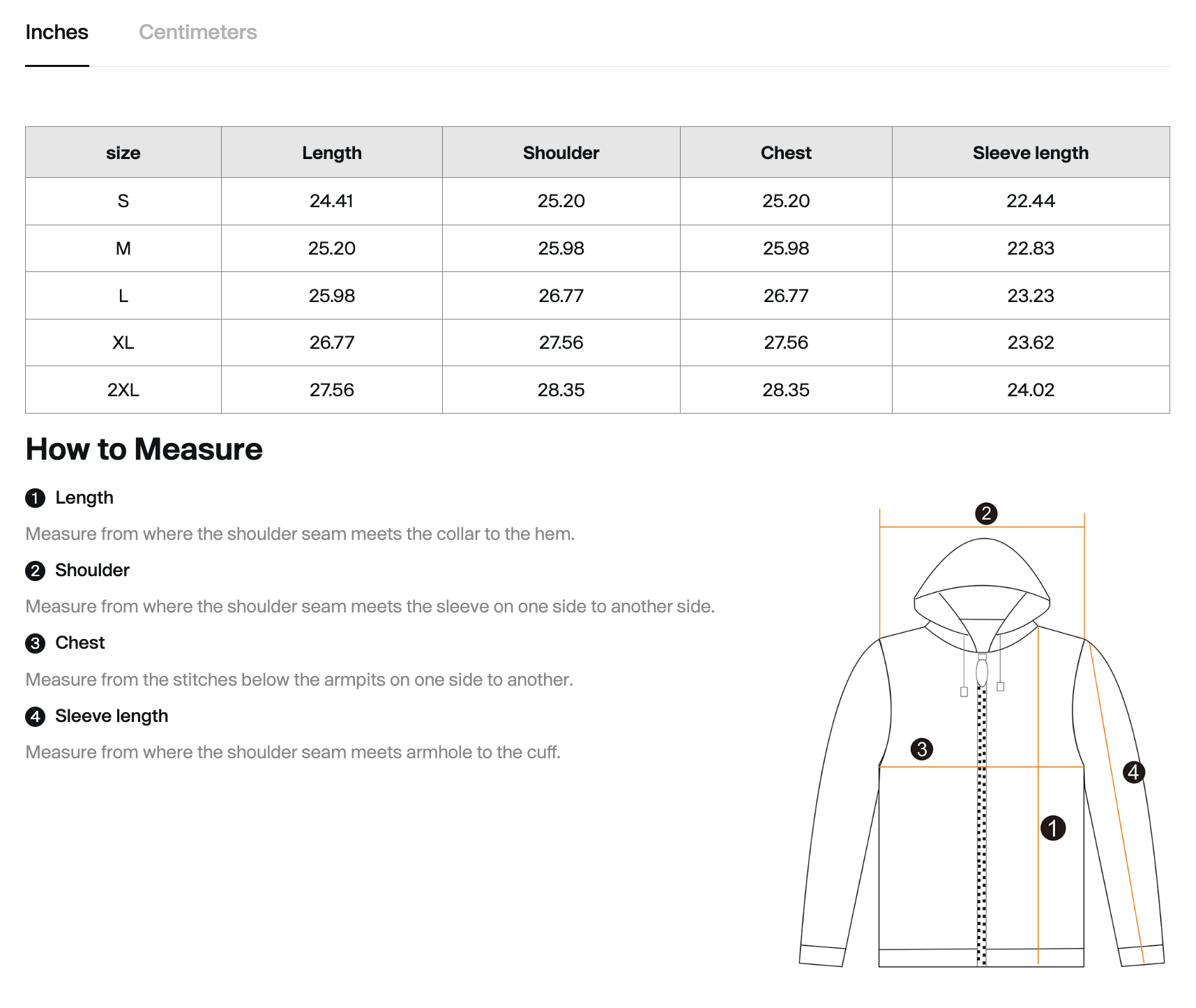Click the Sleeve length column header

click(x=1030, y=153)
